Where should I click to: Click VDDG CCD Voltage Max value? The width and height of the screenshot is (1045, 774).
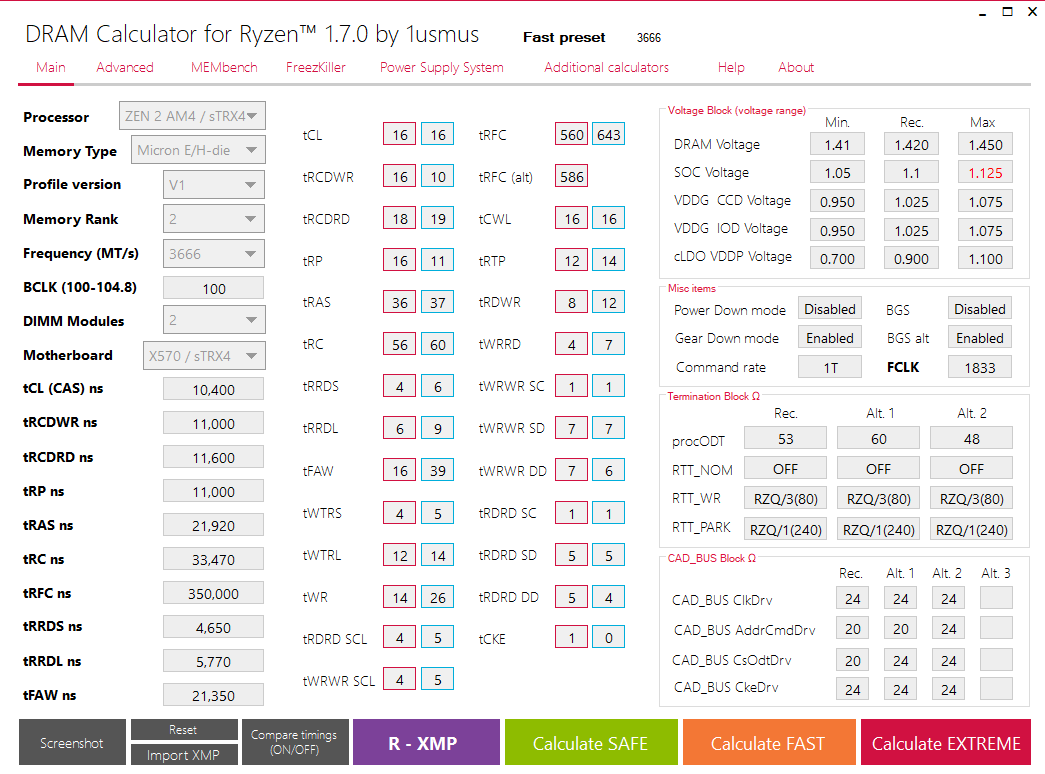[x=986, y=201]
